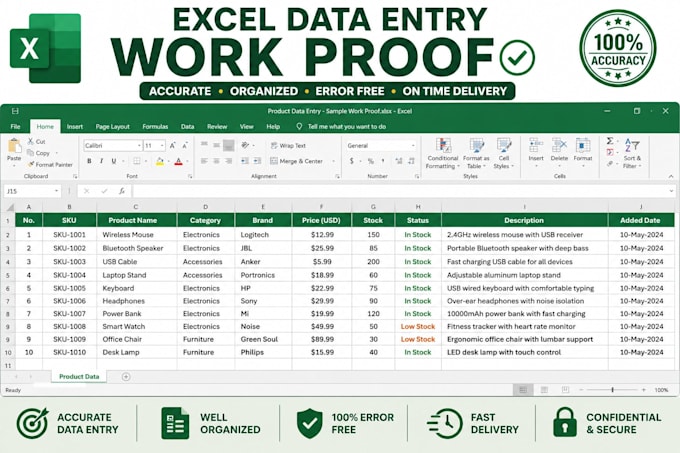Click the fx Insert Function icon
The height and width of the screenshot is (453, 680).
122,191
